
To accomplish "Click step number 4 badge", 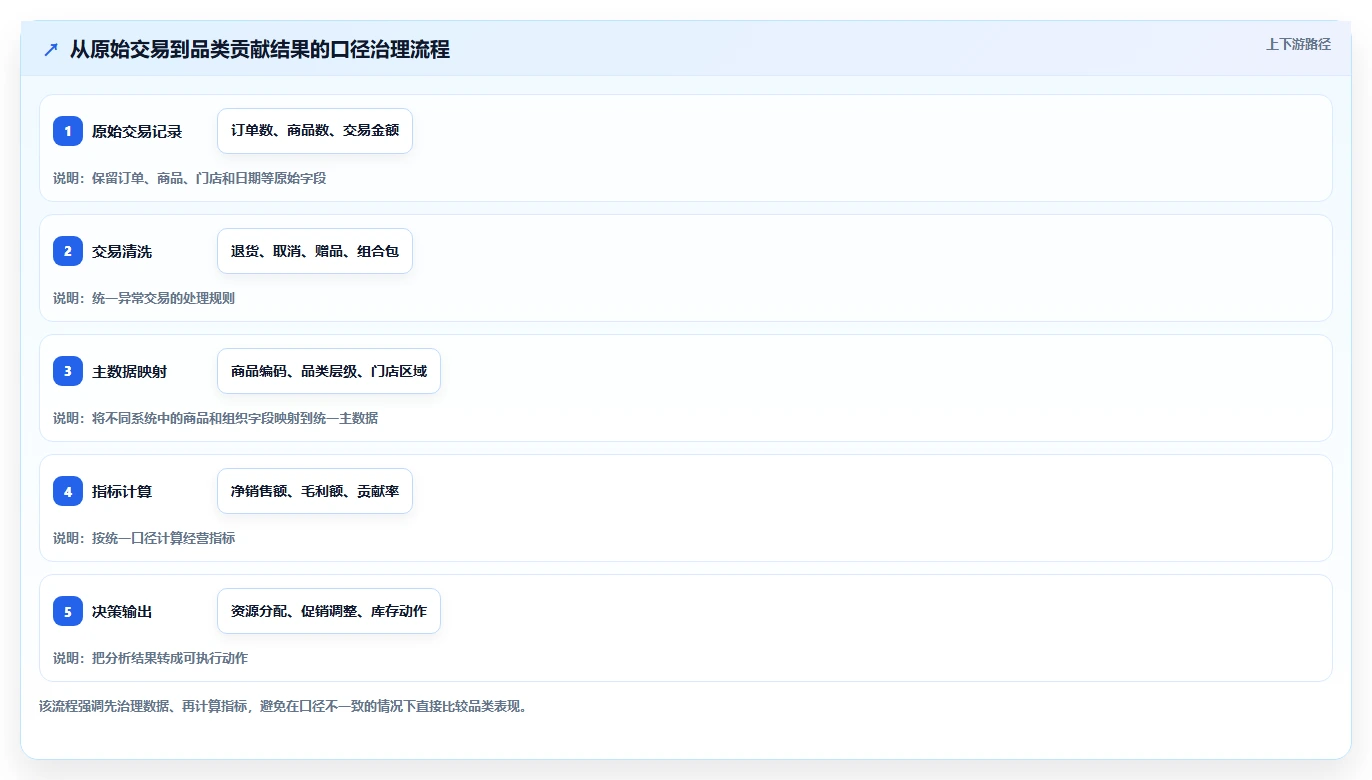I will 68,491.
